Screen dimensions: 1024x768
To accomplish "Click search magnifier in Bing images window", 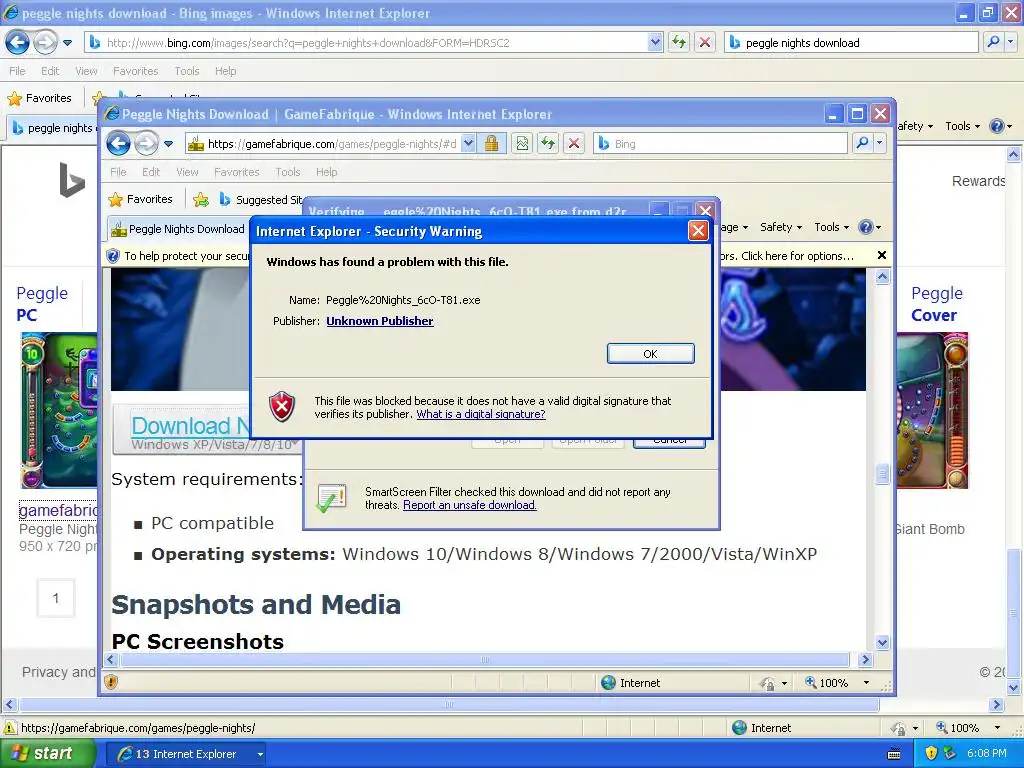I will click(x=993, y=42).
